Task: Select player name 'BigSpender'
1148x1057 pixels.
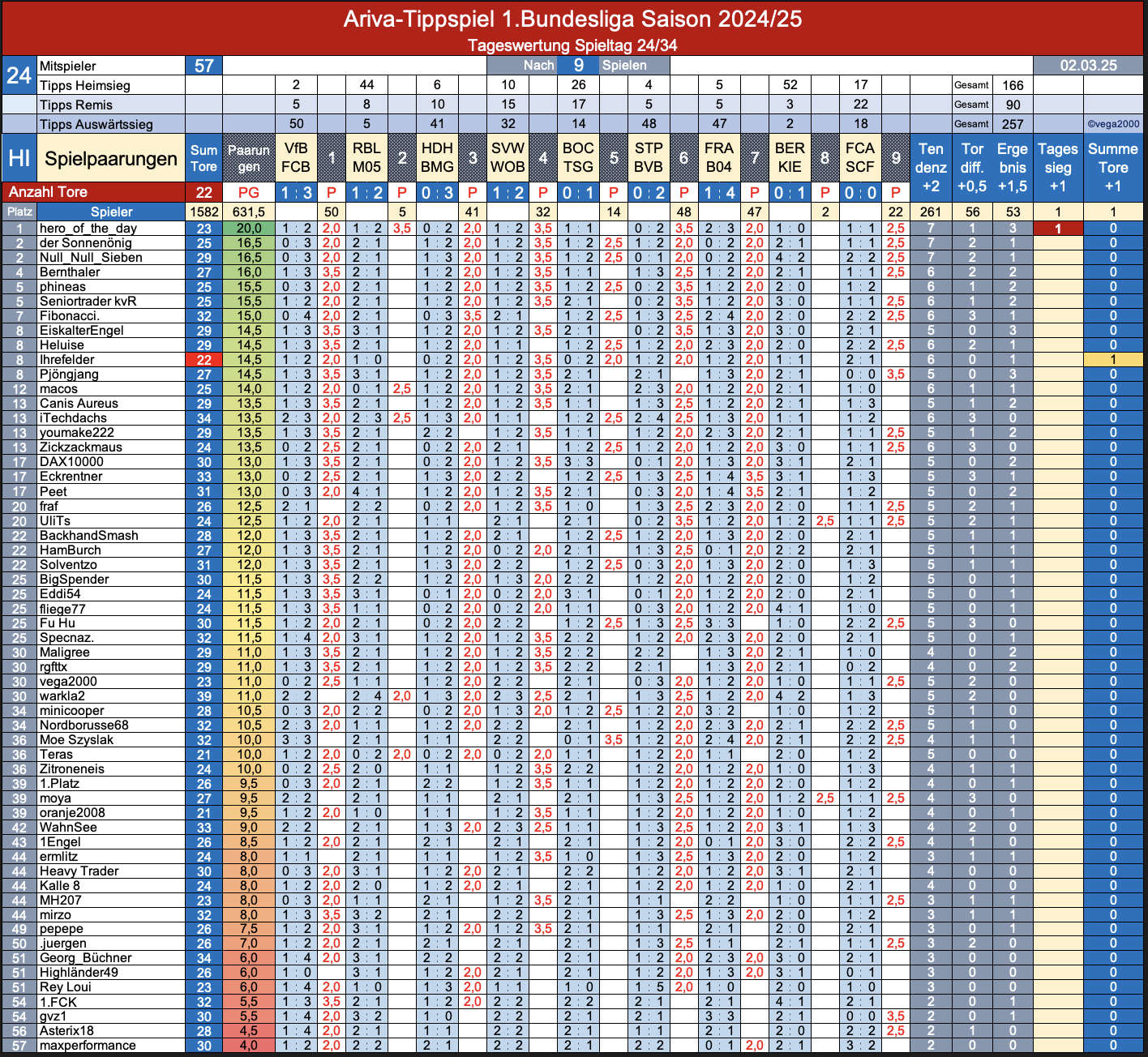Action: point(74,580)
